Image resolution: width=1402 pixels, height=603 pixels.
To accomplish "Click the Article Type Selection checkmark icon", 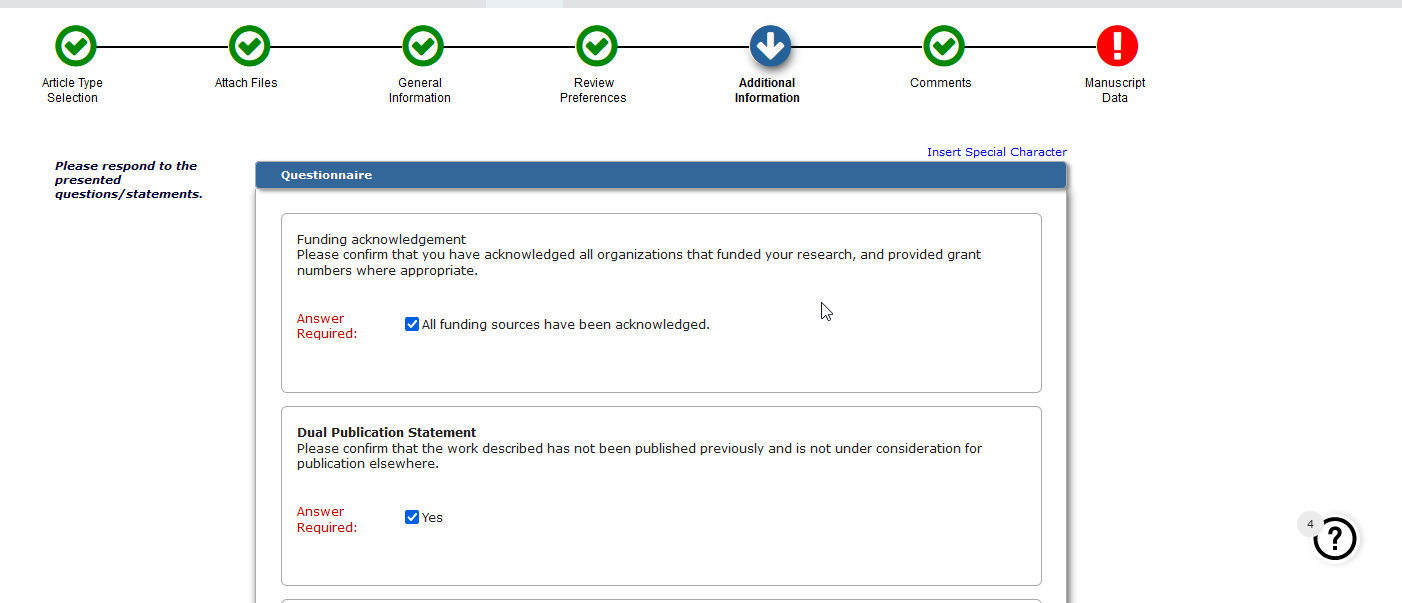I will tap(76, 46).
